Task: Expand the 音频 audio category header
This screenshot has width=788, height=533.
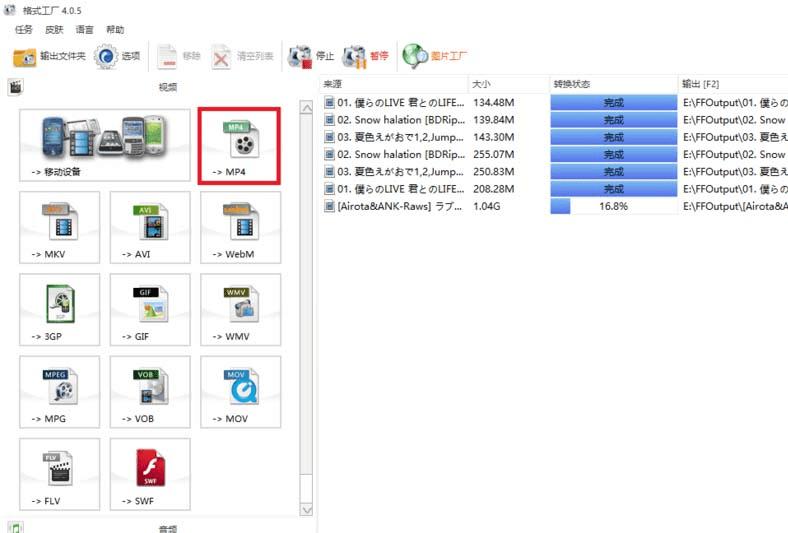Action: [168, 528]
